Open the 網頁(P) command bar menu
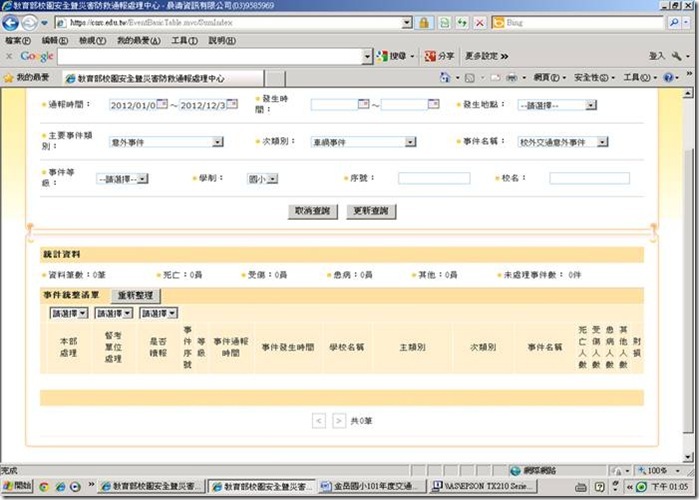 pyautogui.click(x=549, y=78)
